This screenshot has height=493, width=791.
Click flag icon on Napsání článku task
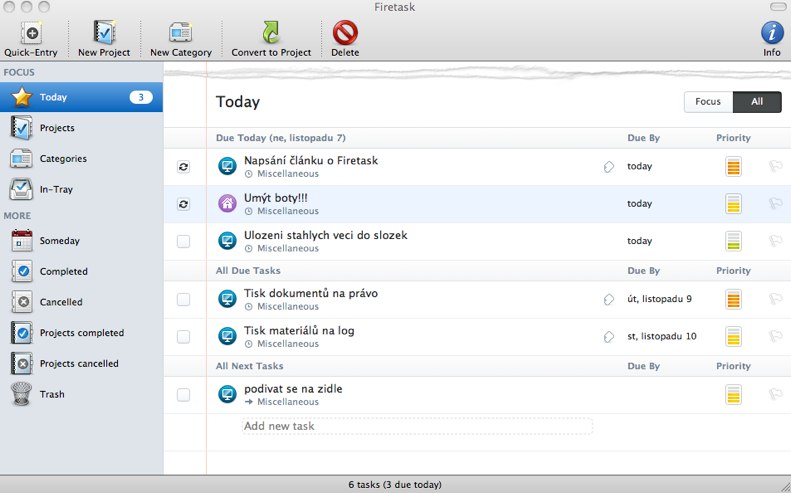click(x=775, y=167)
